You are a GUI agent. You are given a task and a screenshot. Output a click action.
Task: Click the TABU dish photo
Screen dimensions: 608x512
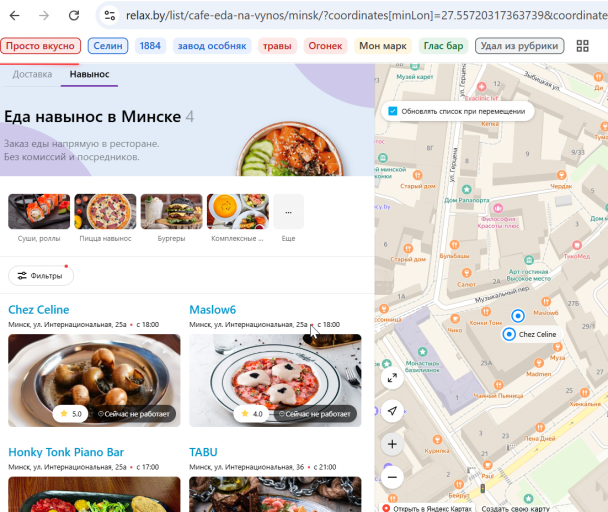coord(275,494)
